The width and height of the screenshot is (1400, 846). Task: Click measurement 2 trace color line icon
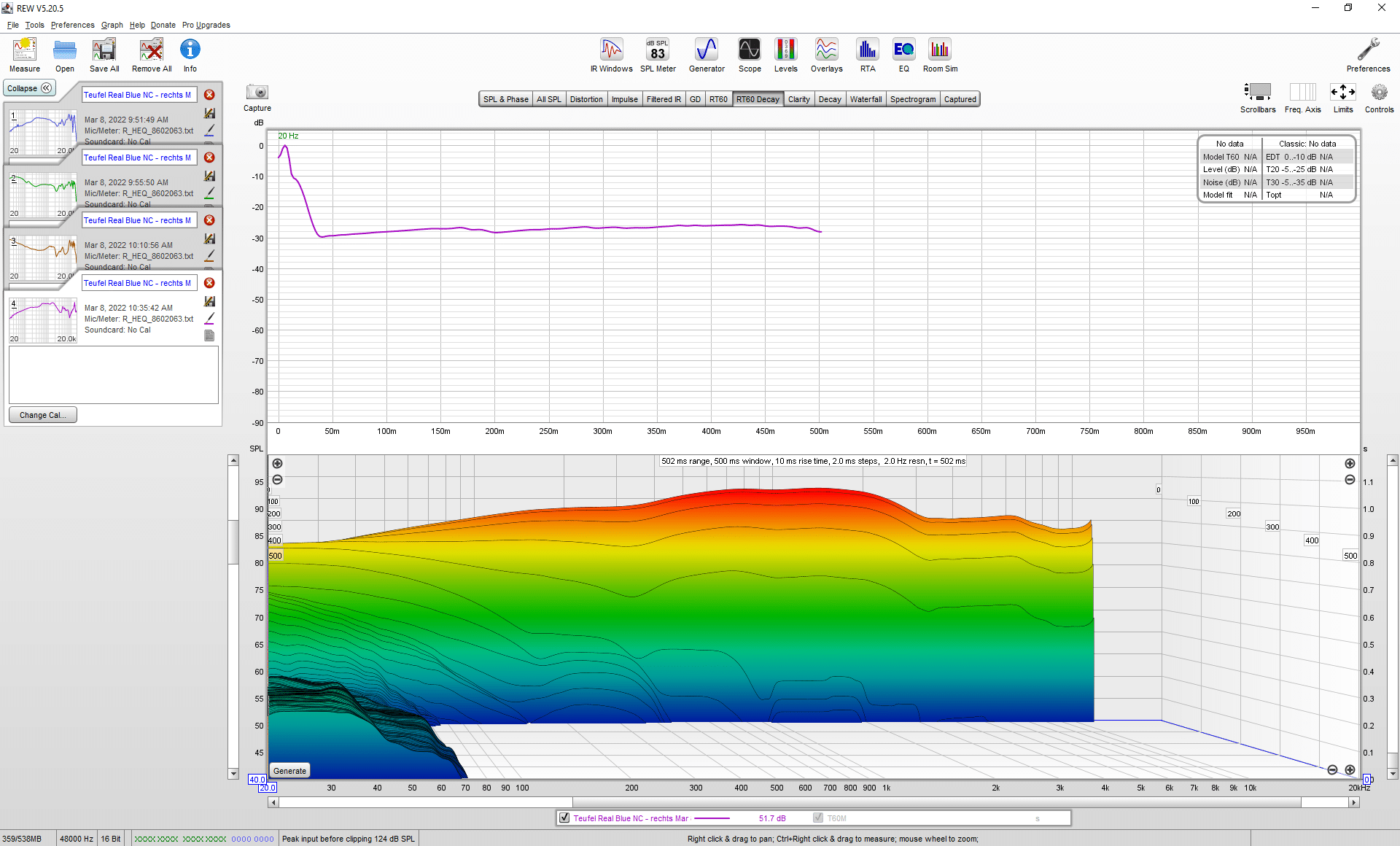click(209, 193)
